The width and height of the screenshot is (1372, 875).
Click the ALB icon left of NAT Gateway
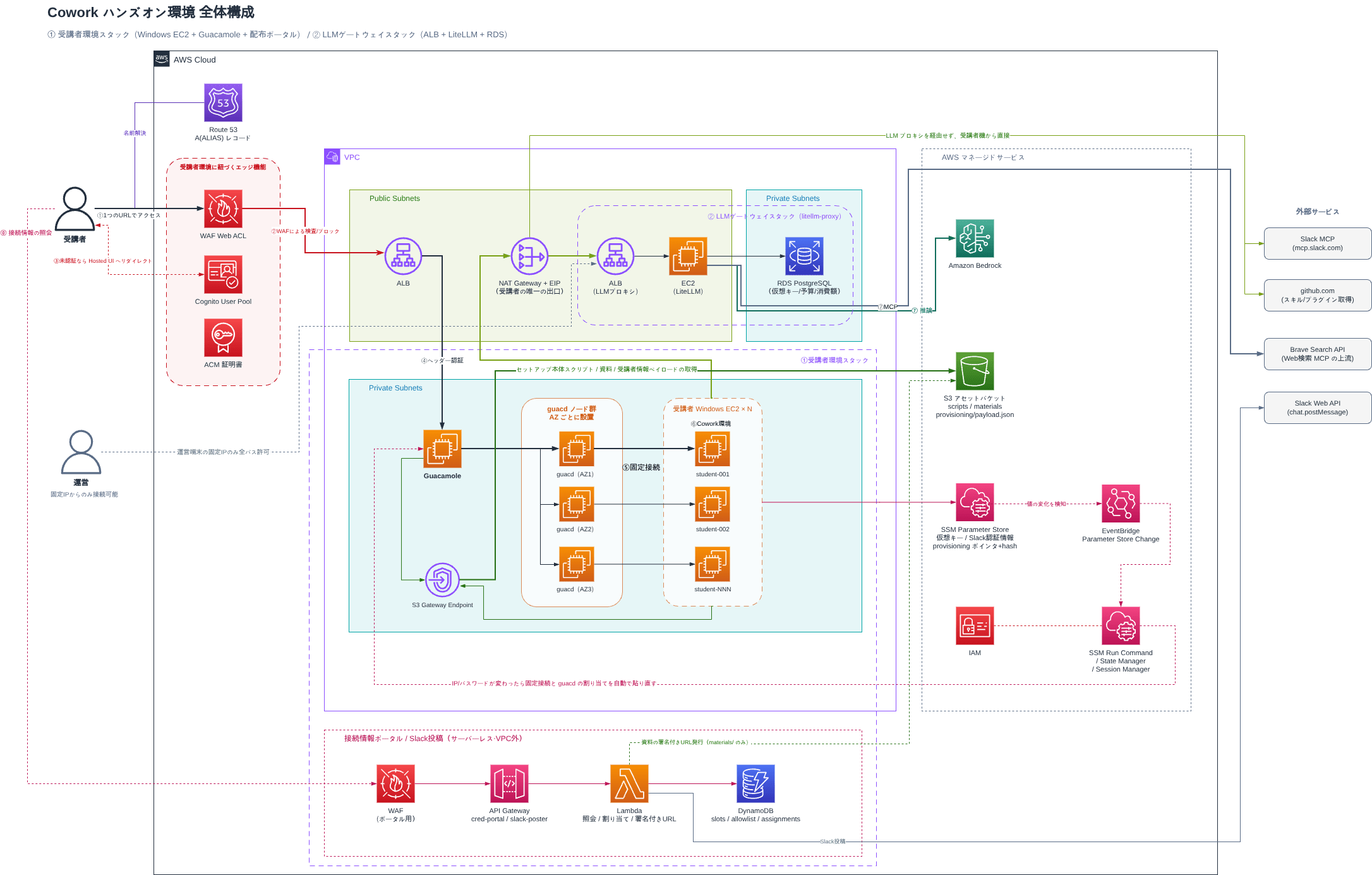(x=403, y=256)
